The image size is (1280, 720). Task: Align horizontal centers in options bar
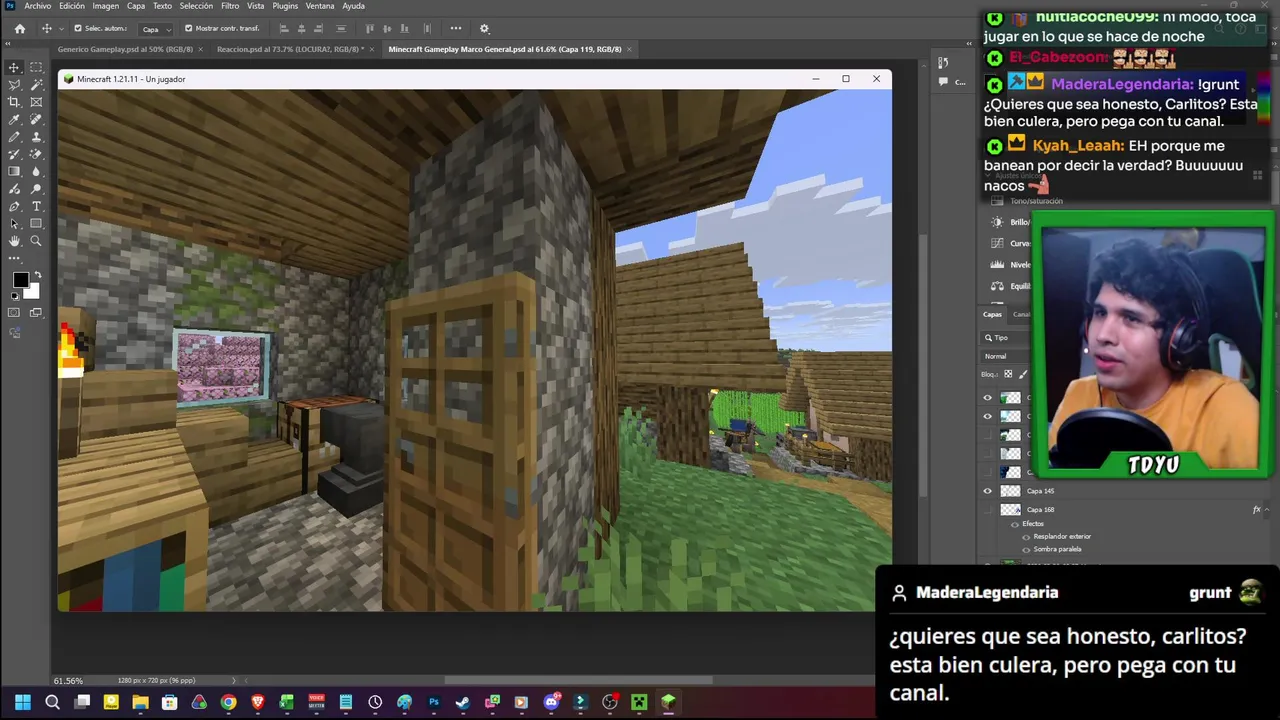(301, 28)
